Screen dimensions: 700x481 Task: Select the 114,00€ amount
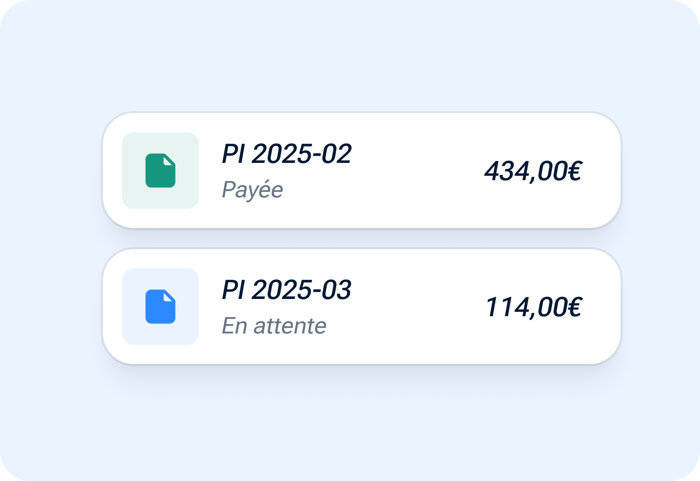pyautogui.click(x=533, y=307)
